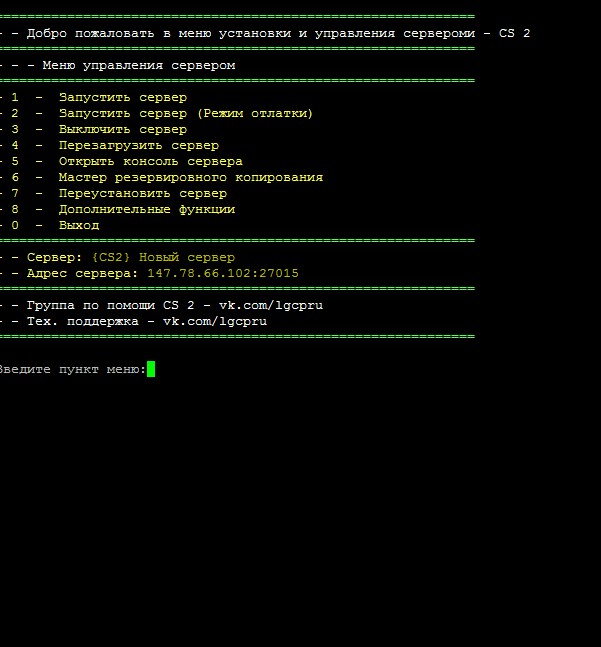This screenshot has width=601, height=647.
Task: Select Перезагрузить сервер menu entry
Action: 138,145
